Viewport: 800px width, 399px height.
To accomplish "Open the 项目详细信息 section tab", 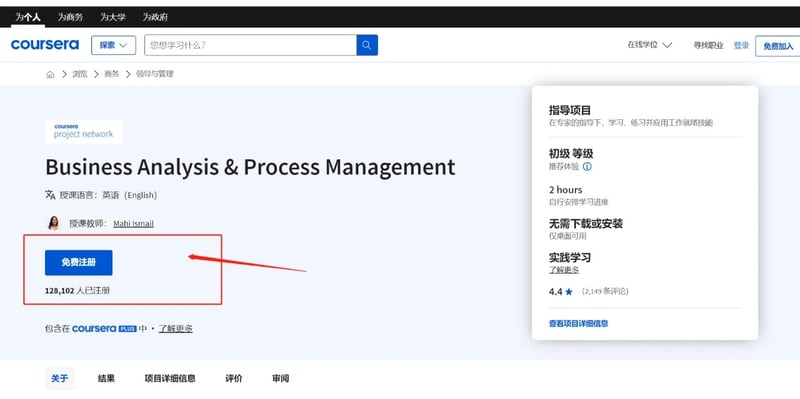I will click(x=170, y=378).
